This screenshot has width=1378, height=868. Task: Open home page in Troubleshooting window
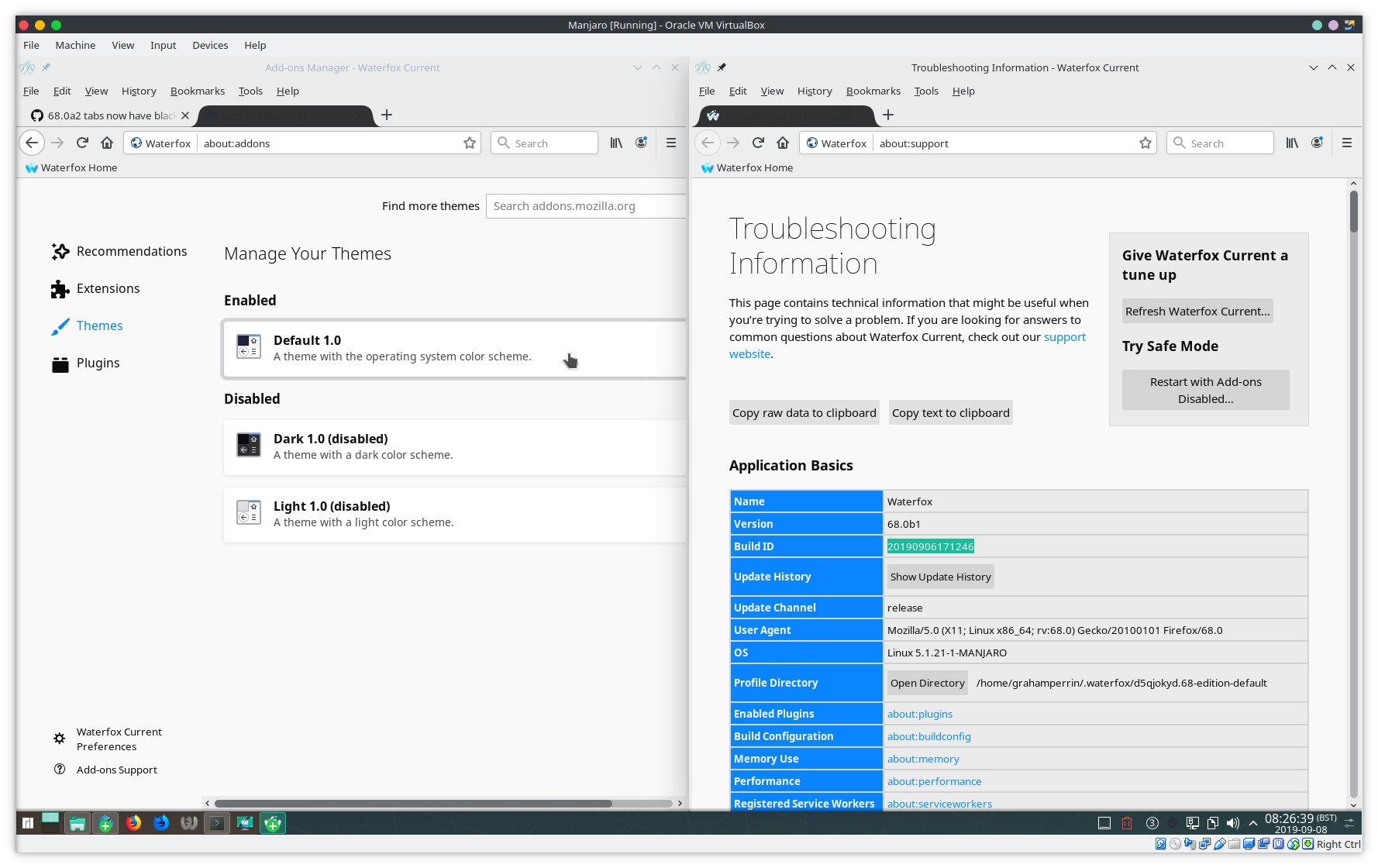[x=783, y=143]
